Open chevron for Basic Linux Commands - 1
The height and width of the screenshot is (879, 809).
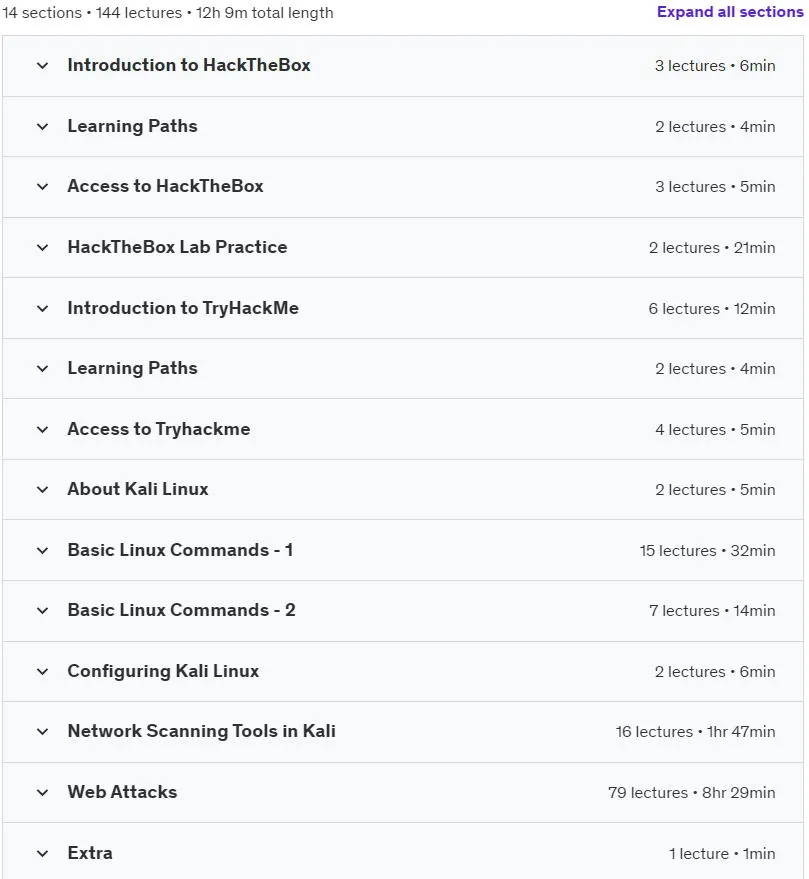coord(42,550)
